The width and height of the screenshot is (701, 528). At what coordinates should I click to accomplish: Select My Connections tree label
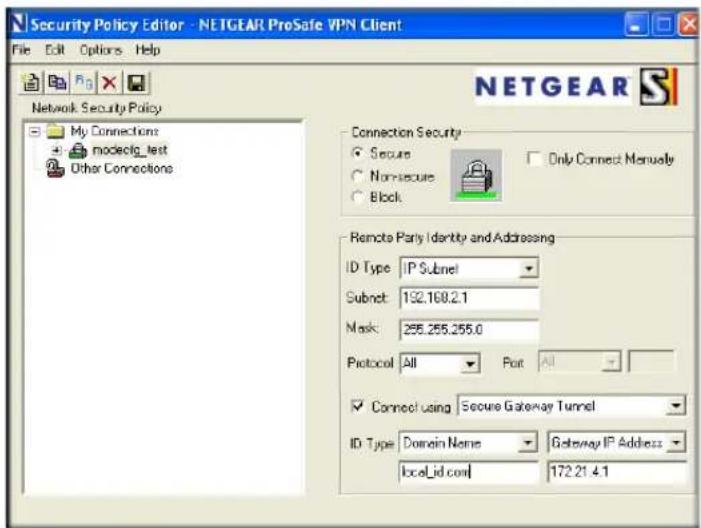coord(114,131)
